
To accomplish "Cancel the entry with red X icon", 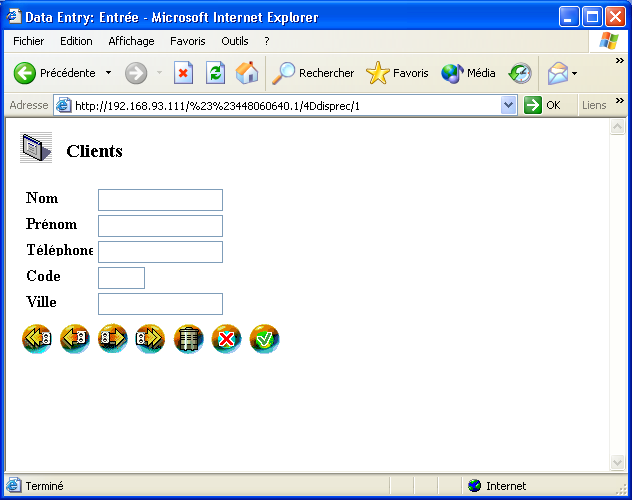I will click(226, 339).
